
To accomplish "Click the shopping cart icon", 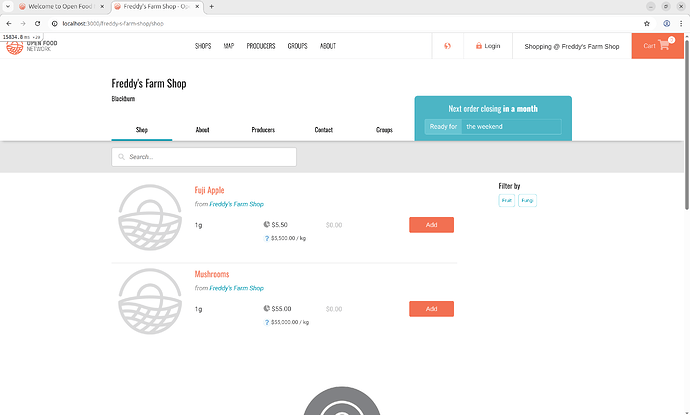I will click(x=664, y=45).
